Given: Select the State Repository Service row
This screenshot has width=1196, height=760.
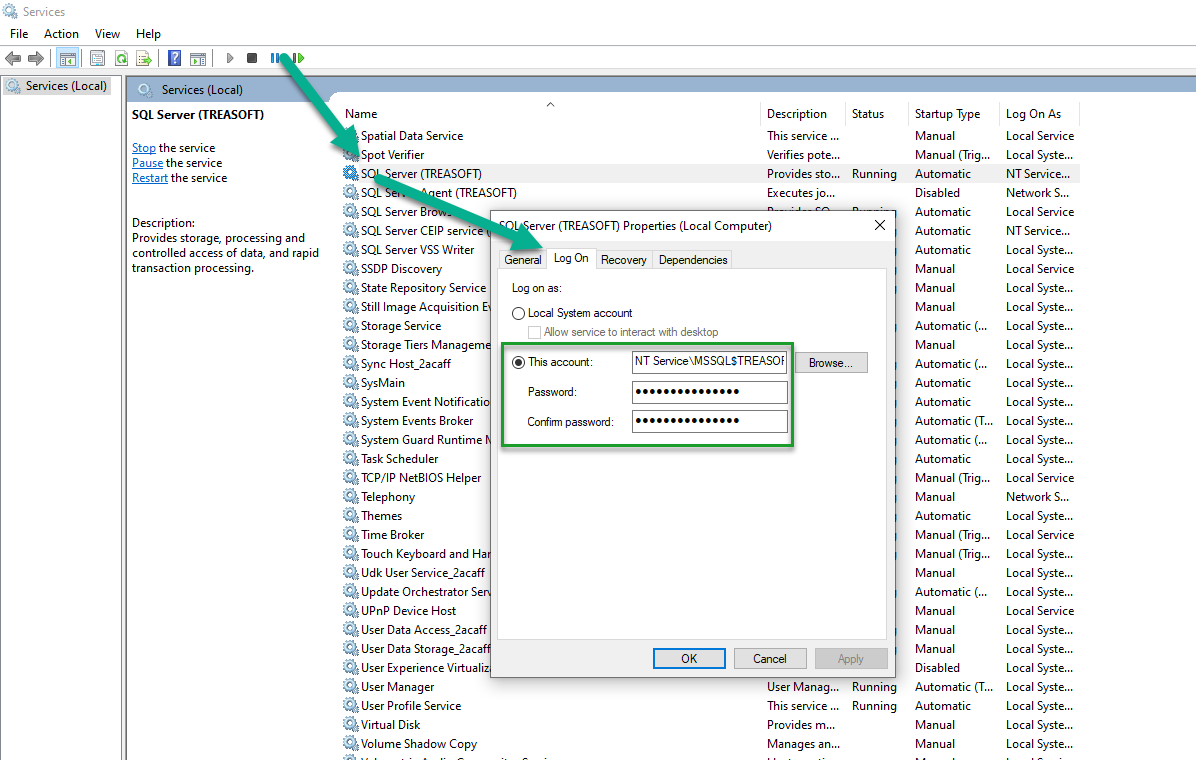Looking at the screenshot, I should point(423,288).
